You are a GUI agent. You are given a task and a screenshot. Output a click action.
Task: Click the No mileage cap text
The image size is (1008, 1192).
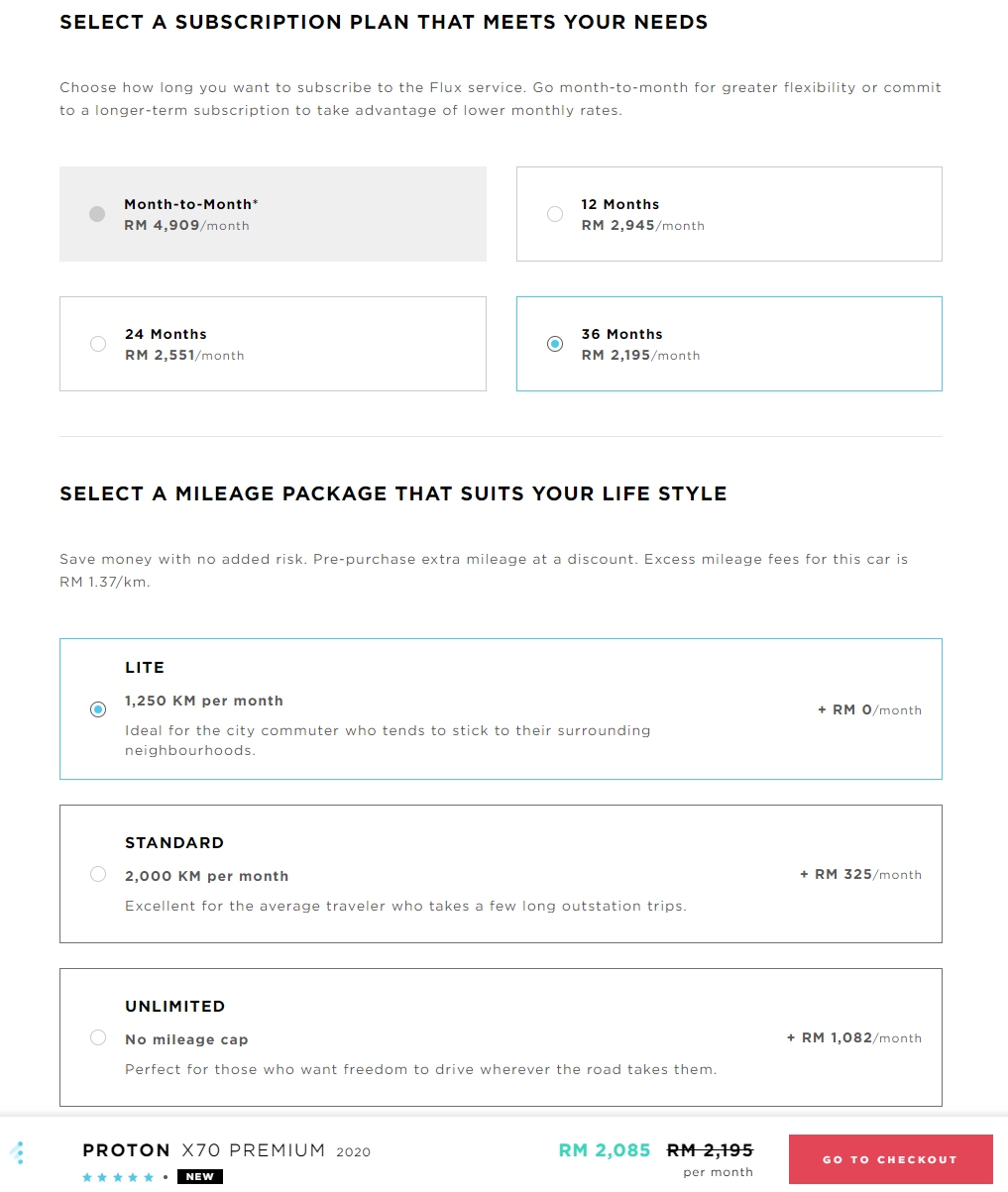(186, 1039)
